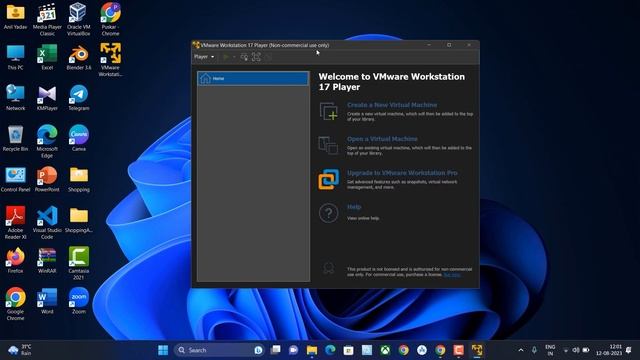This screenshot has width=640, height=360.
Task: Select Word desktop icon
Action: 47,301
